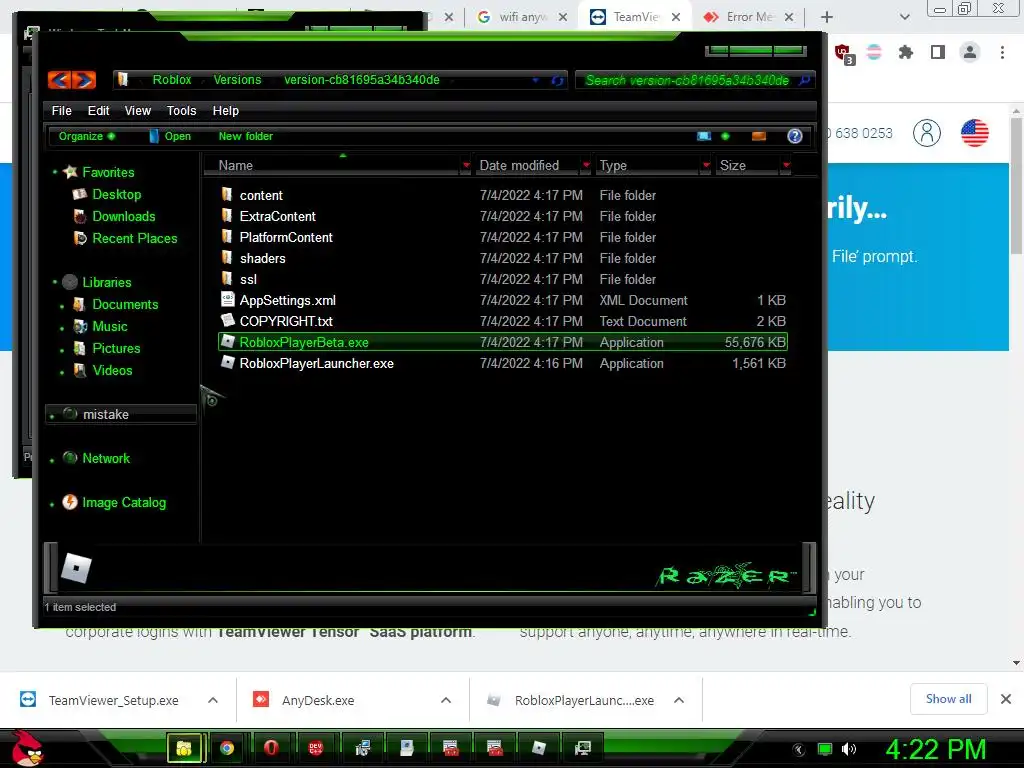The height and width of the screenshot is (768, 1024).
Task: Select the content folder icon
Action: tap(227, 195)
